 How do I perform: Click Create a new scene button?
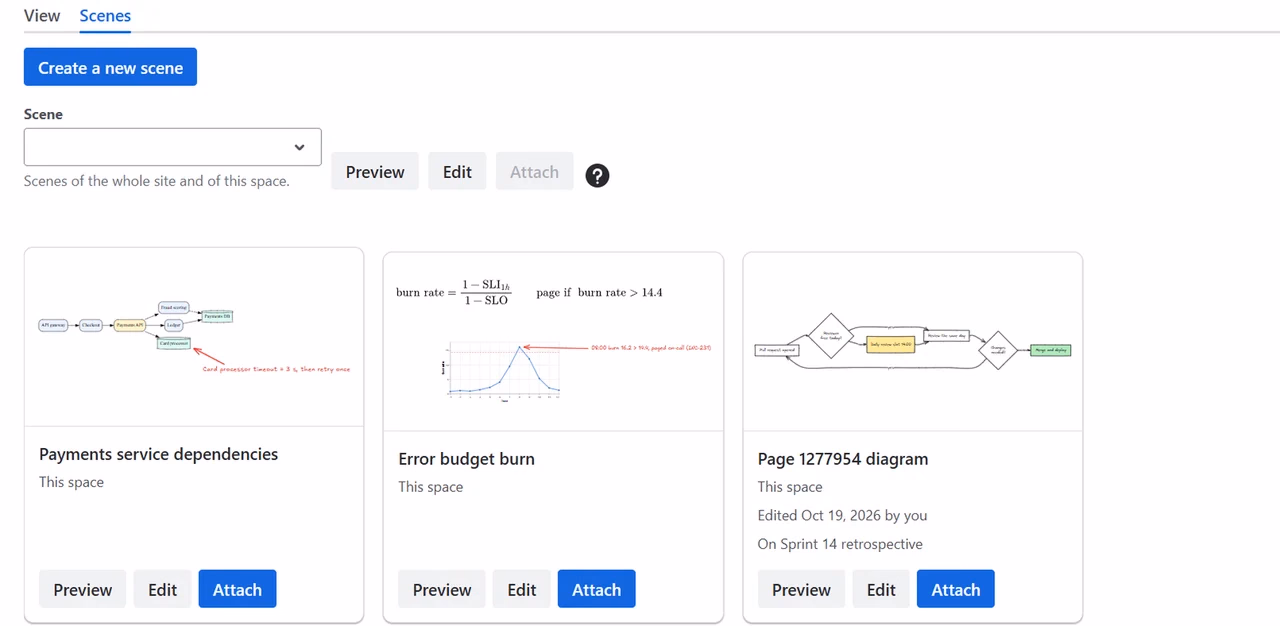[110, 67]
